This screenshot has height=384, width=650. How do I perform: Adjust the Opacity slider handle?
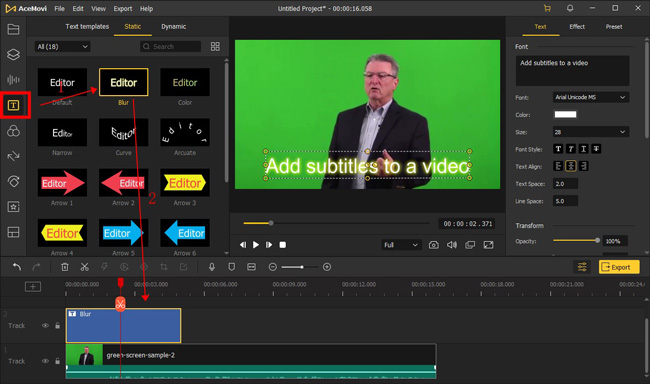[x=597, y=241]
